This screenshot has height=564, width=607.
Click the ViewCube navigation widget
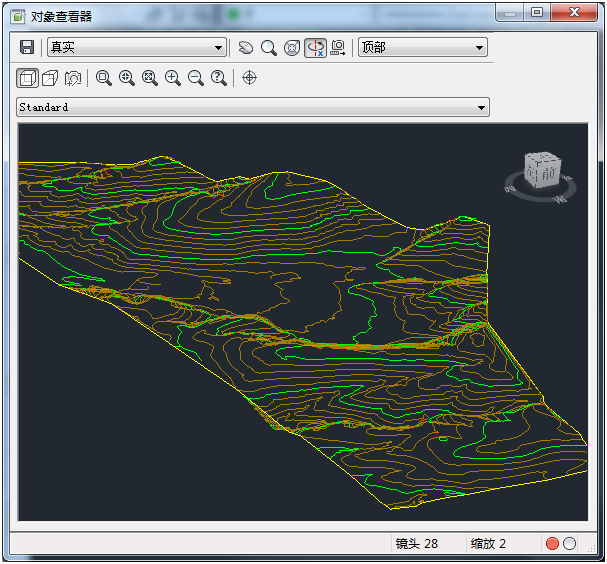(544, 172)
